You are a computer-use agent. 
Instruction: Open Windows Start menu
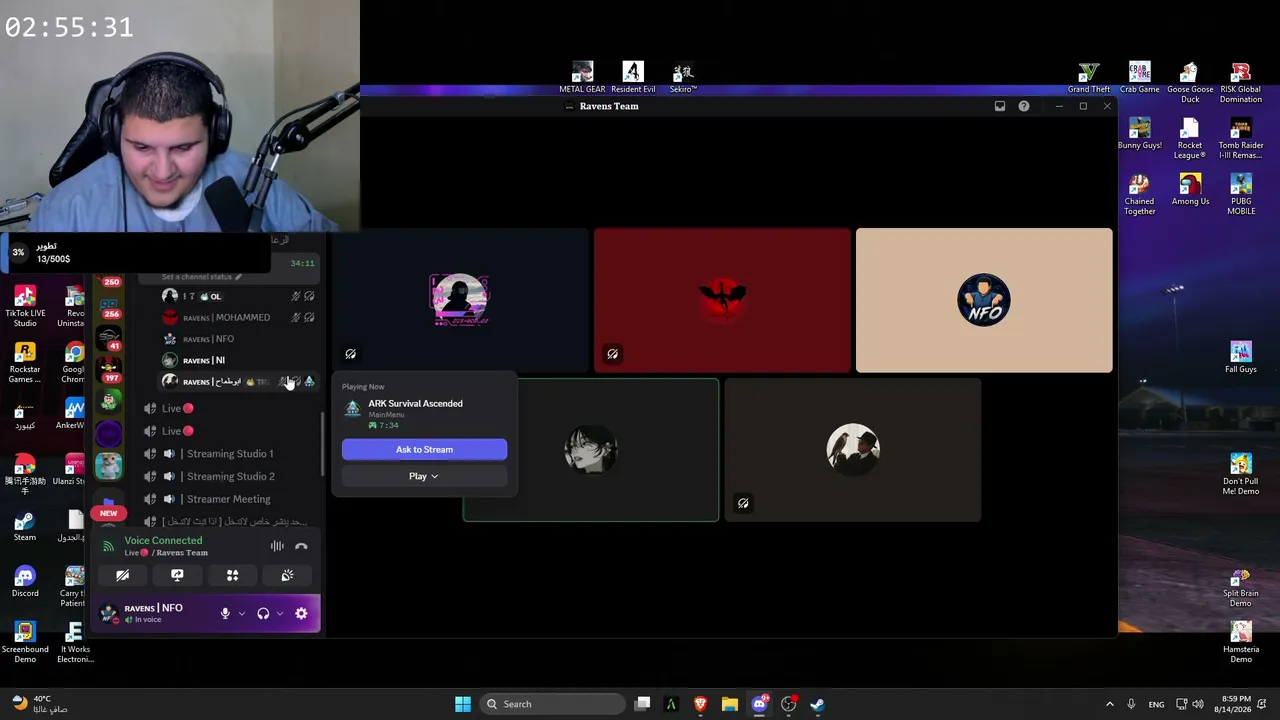tap(463, 704)
